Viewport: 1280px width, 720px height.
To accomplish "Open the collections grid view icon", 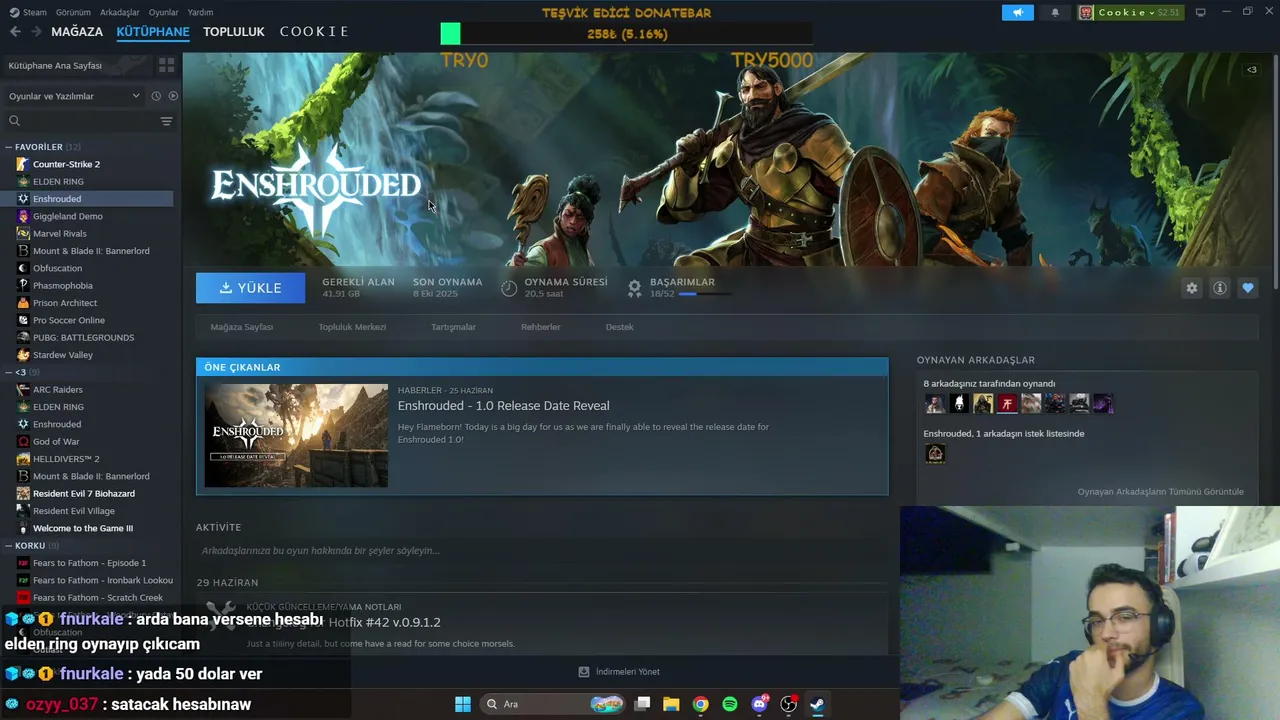I will [166, 65].
